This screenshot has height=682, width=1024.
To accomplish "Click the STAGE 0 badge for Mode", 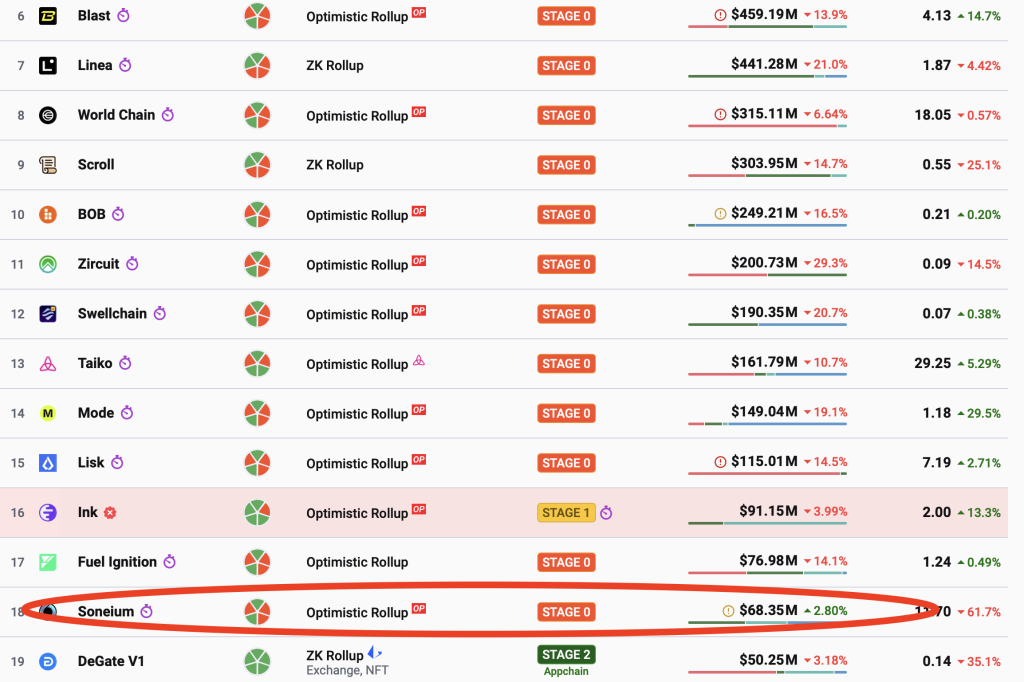I will [x=566, y=413].
